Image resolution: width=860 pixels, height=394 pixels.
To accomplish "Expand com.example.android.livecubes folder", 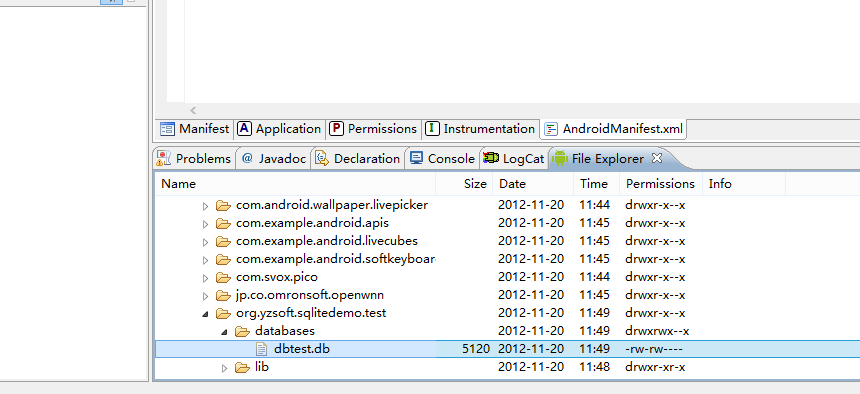I will tap(206, 242).
